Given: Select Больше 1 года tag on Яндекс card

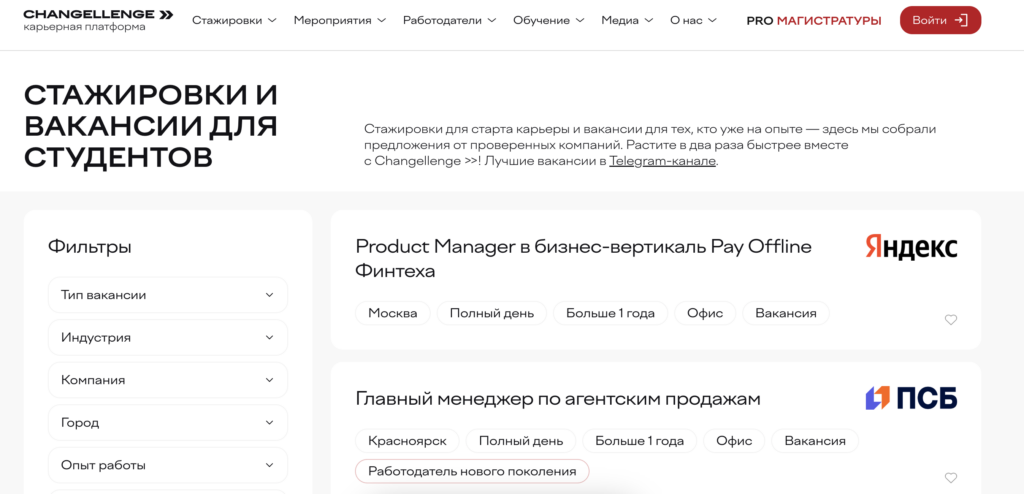Looking at the screenshot, I should pos(610,313).
